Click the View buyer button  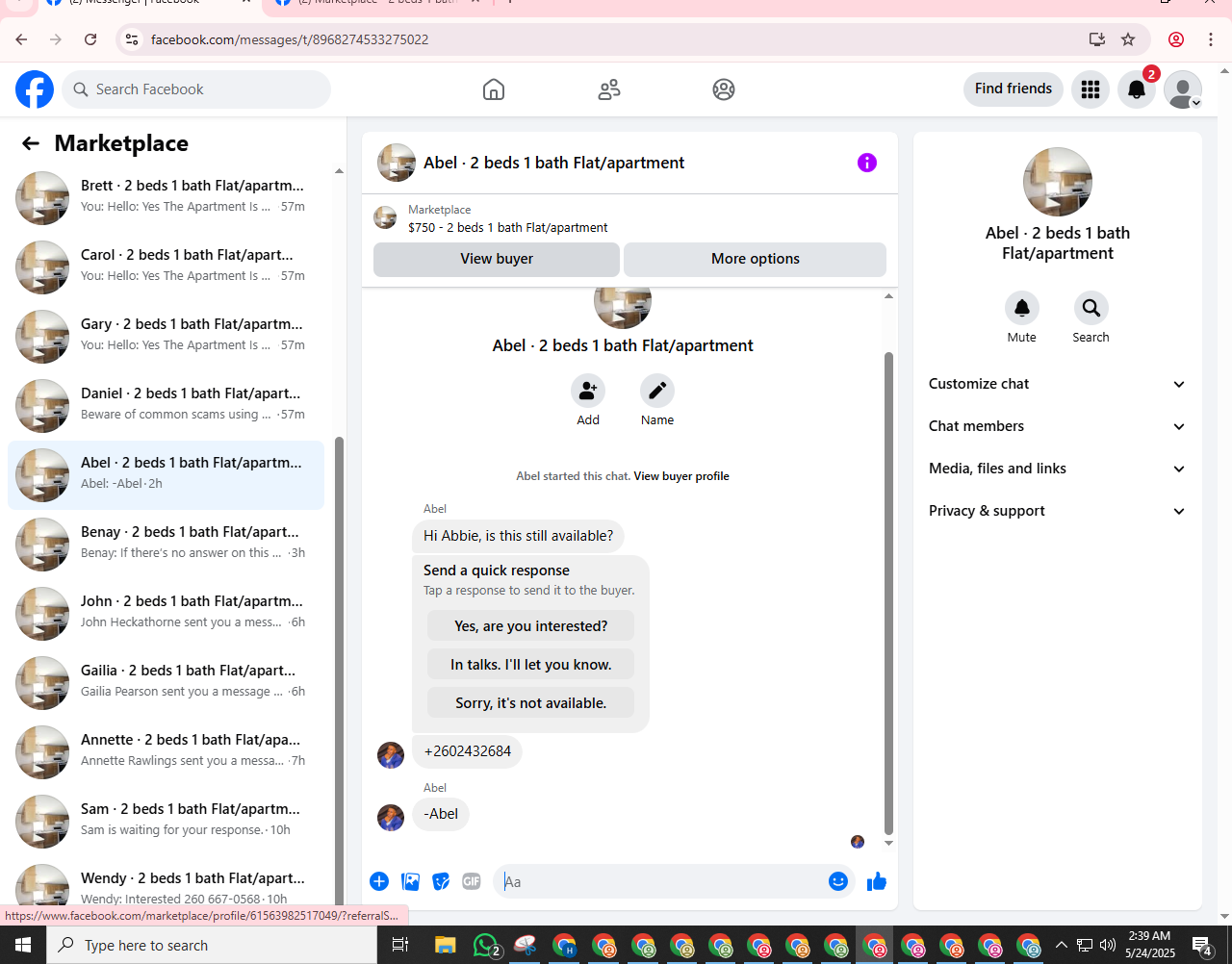497,259
